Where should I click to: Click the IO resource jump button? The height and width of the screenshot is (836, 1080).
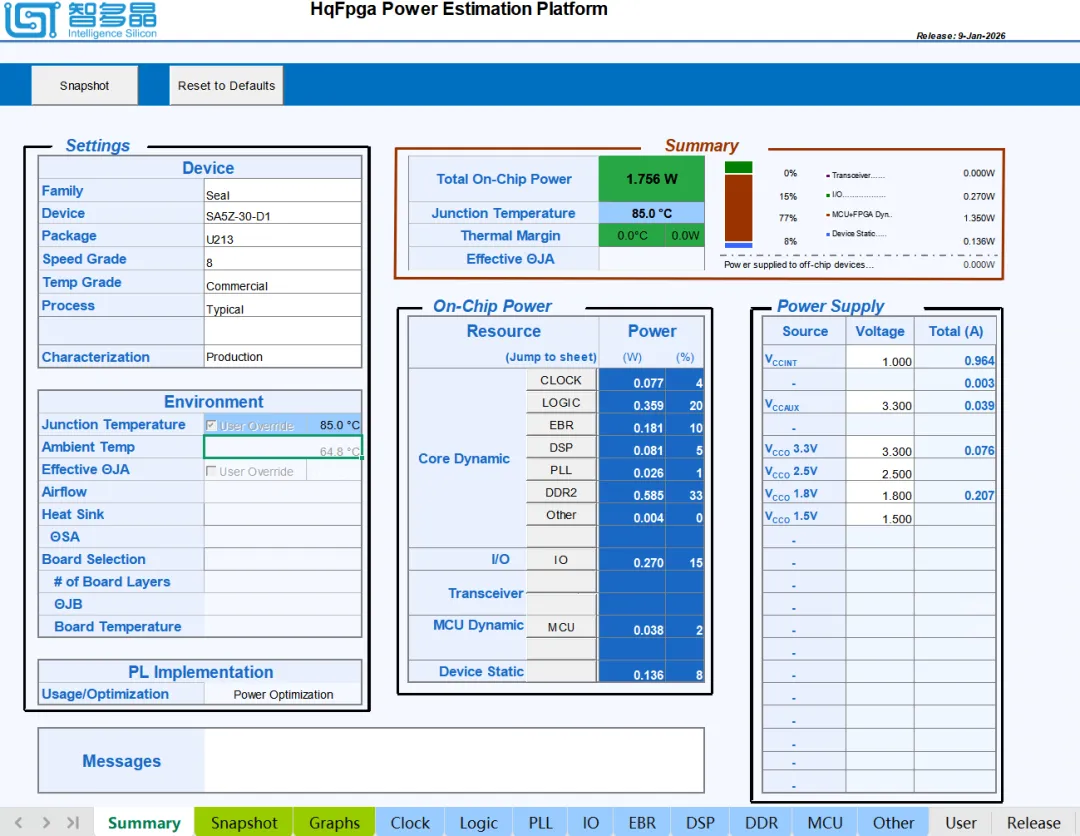coord(561,560)
